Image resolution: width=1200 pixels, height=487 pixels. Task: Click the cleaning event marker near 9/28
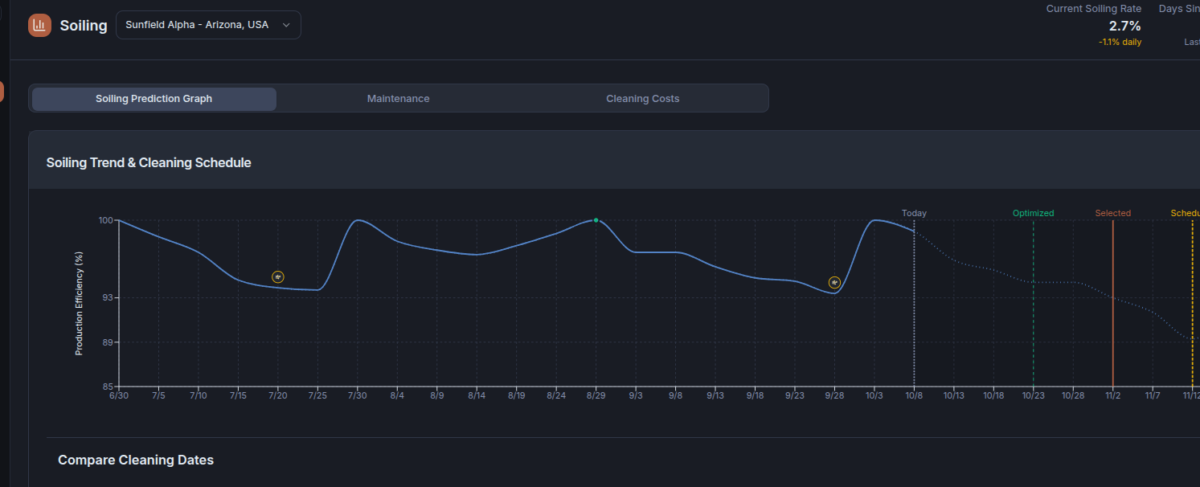pyautogui.click(x=834, y=283)
